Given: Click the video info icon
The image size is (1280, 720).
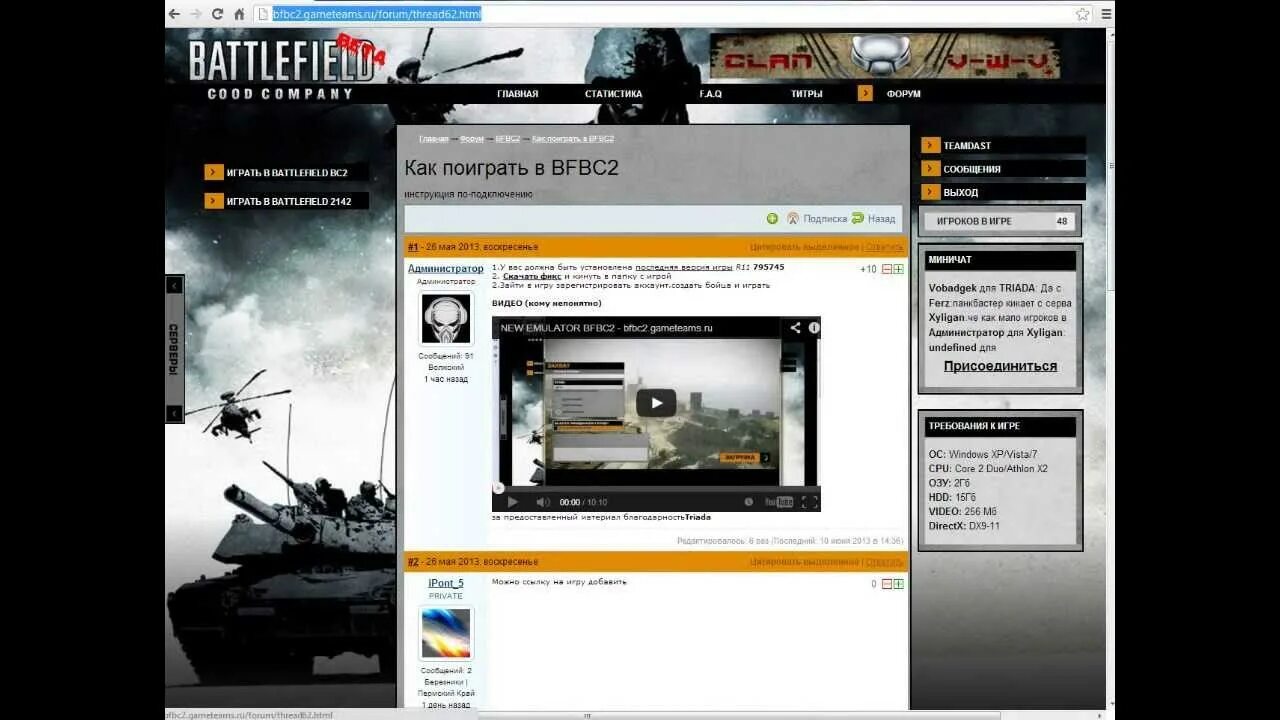Looking at the screenshot, I should [814, 327].
